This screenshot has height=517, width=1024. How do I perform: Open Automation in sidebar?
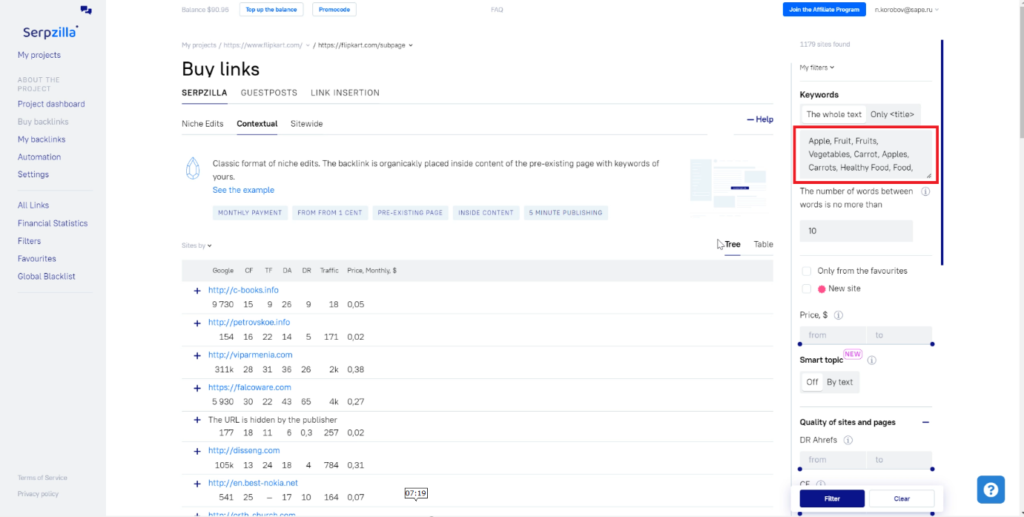[x=39, y=157]
